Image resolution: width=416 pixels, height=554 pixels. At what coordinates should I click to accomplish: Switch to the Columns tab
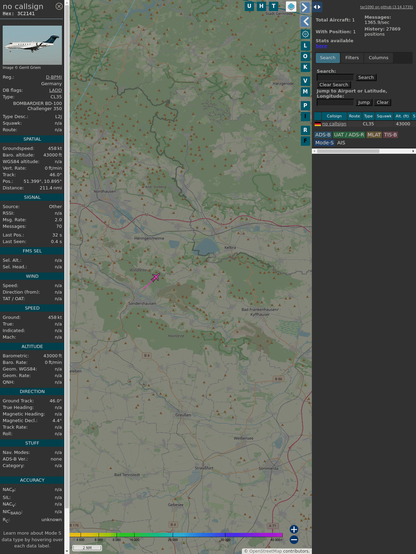click(x=378, y=58)
